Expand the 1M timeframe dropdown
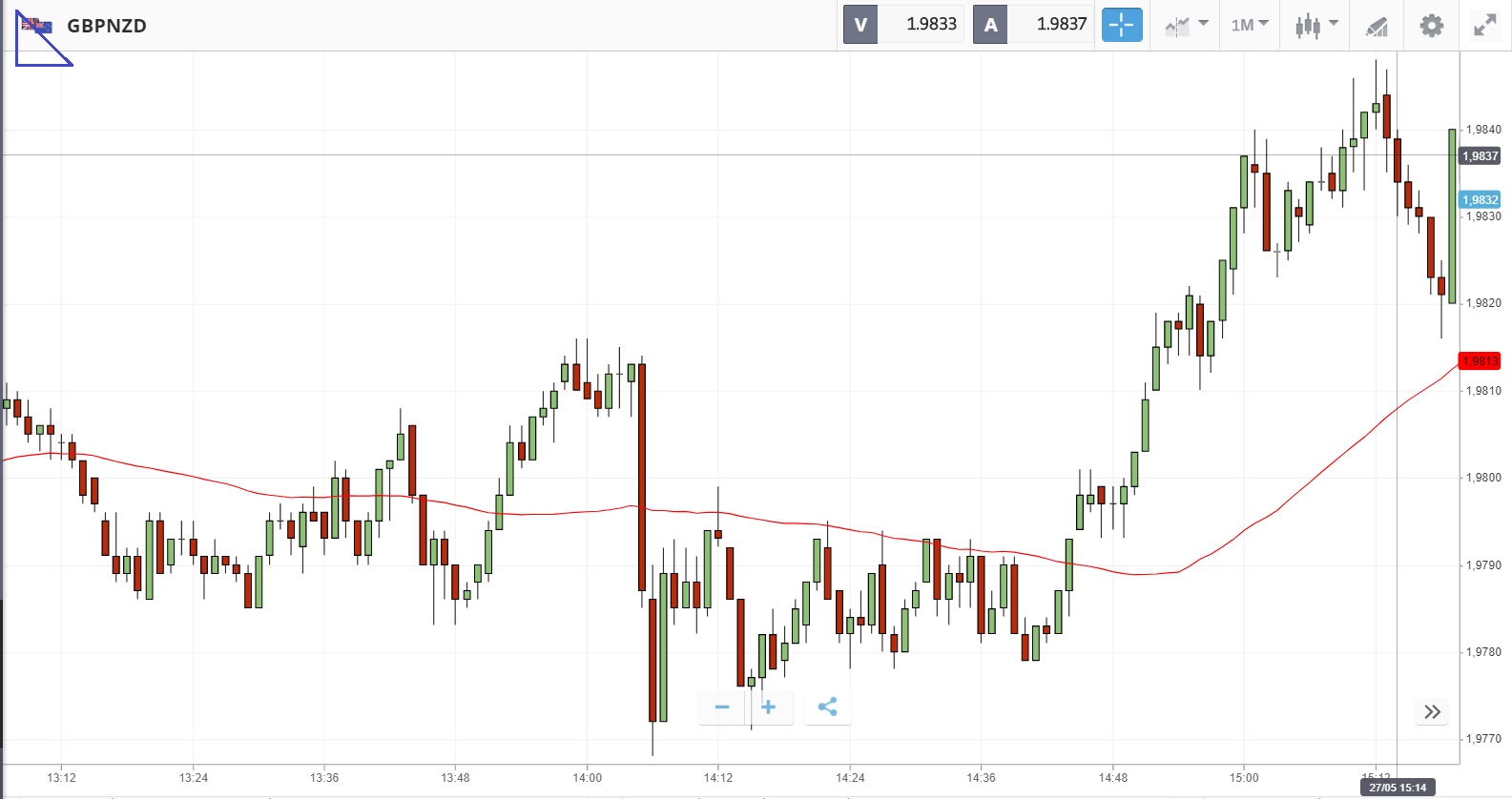Image resolution: width=1512 pixels, height=799 pixels. click(x=1249, y=25)
